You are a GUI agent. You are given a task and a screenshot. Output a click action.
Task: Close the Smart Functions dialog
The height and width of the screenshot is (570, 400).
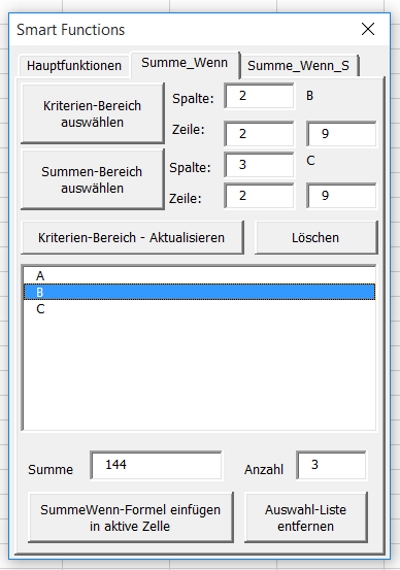368,29
